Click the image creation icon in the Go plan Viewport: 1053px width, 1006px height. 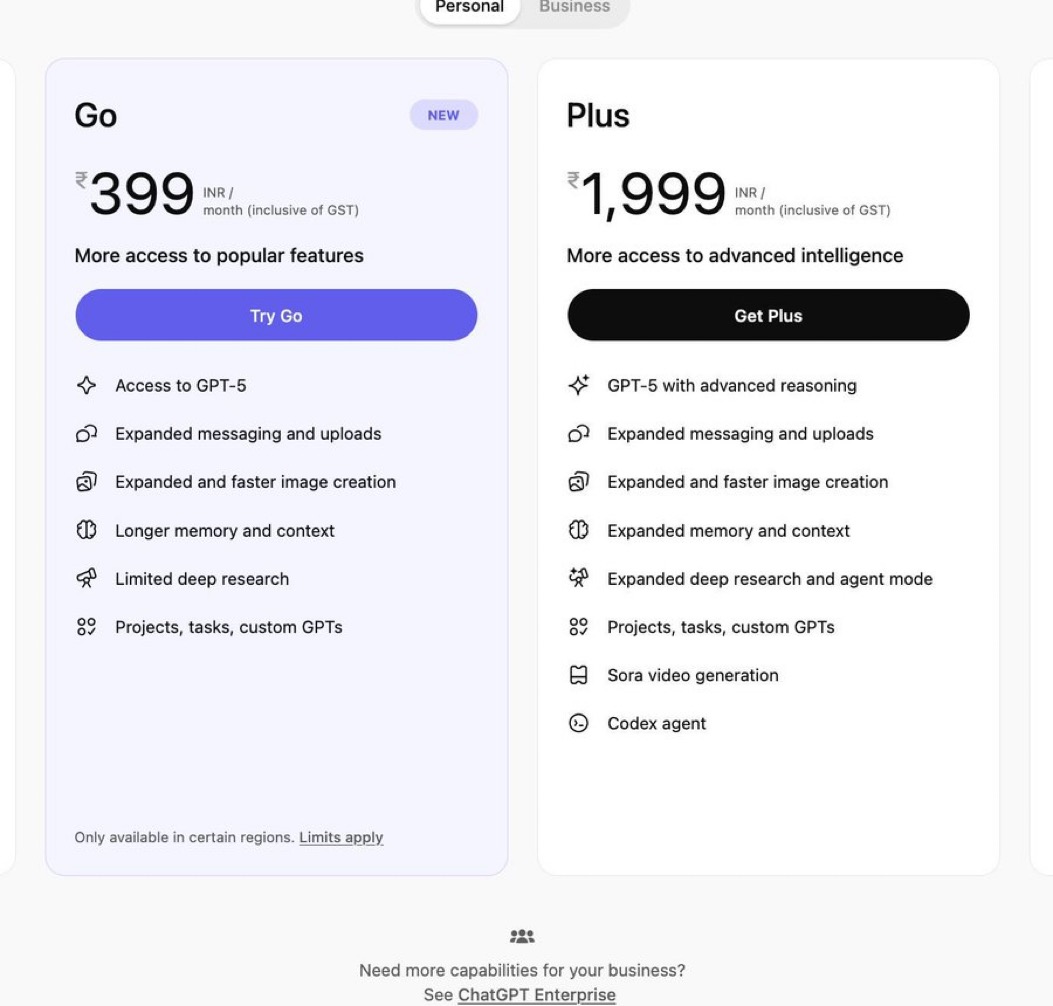pyautogui.click(x=86, y=482)
